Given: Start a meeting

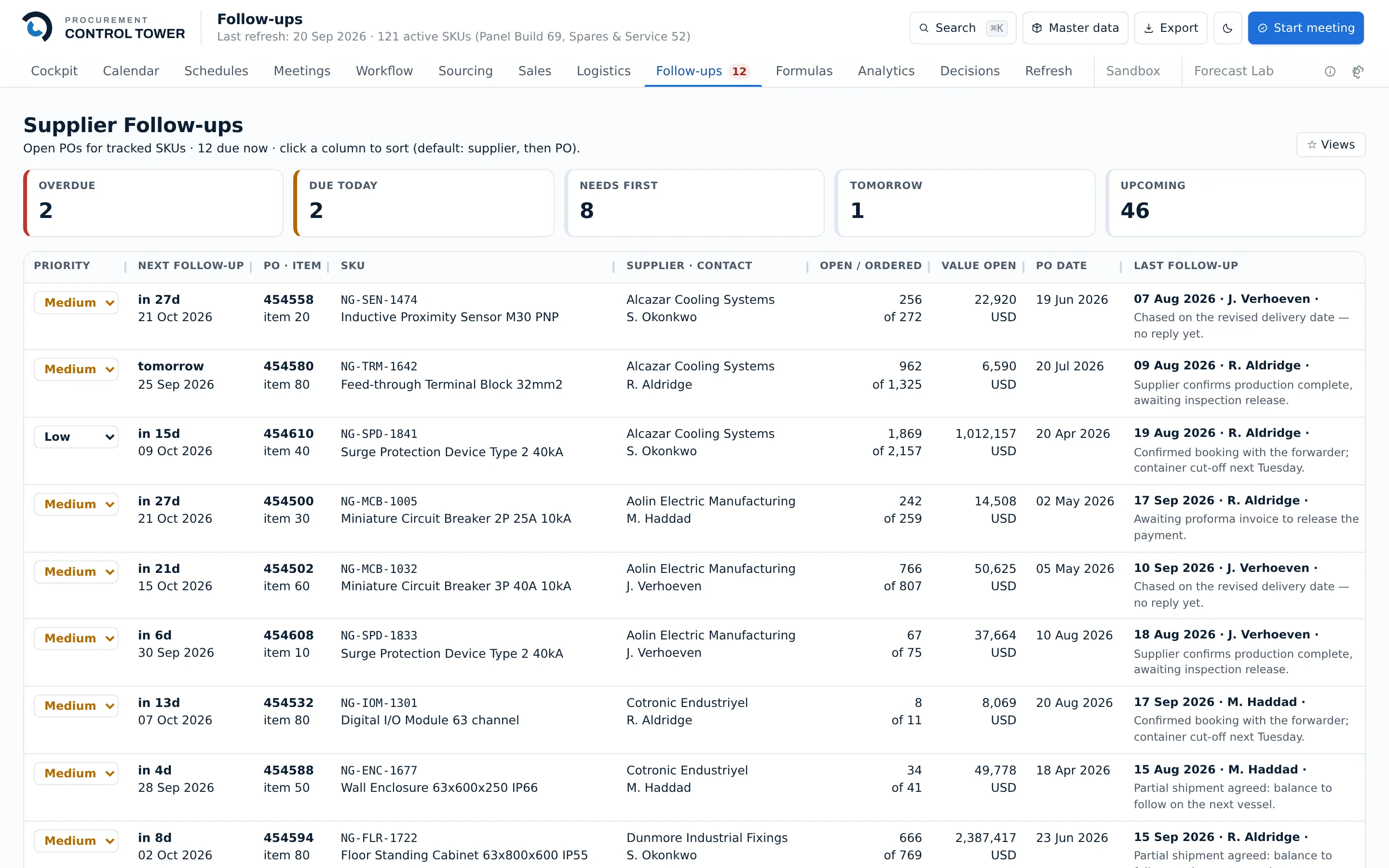Looking at the screenshot, I should tap(1305, 28).
